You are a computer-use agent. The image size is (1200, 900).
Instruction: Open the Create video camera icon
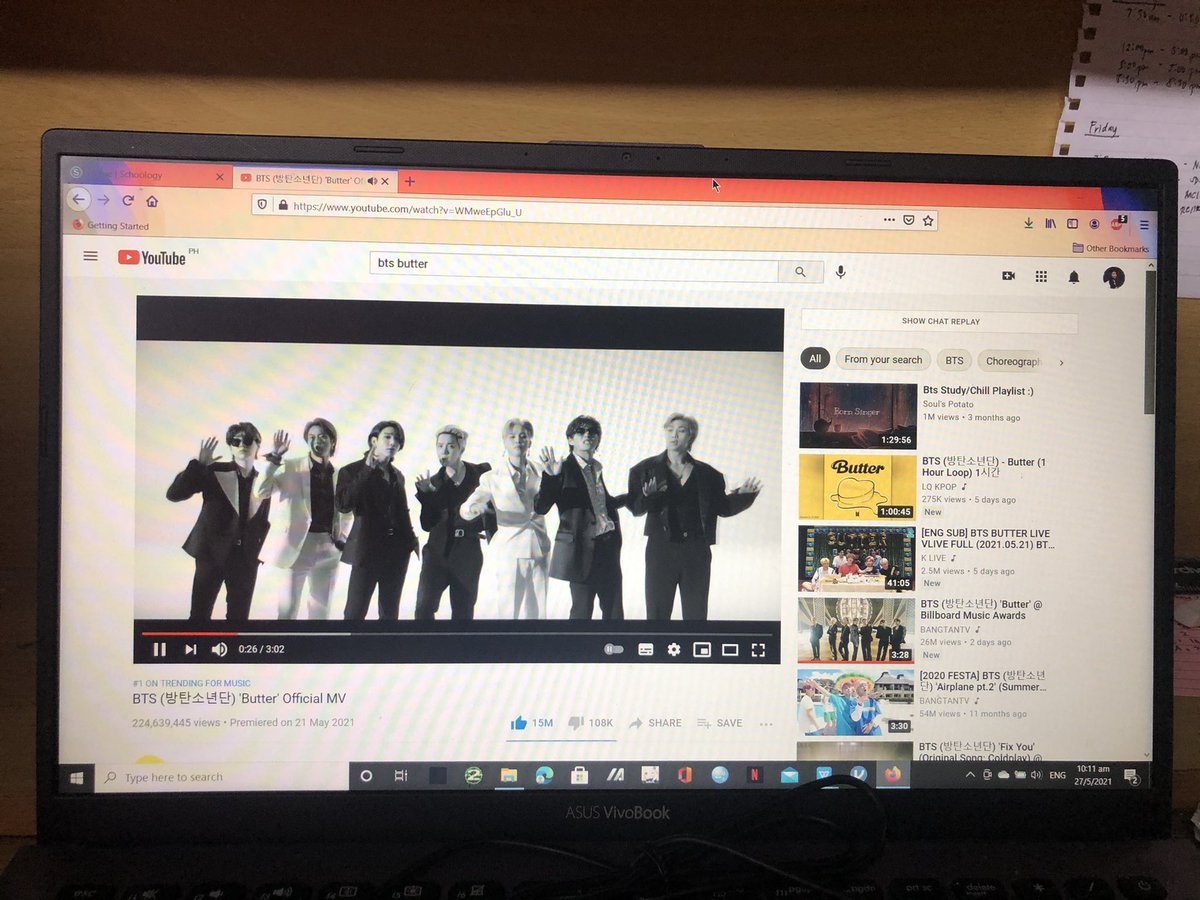(x=1008, y=276)
